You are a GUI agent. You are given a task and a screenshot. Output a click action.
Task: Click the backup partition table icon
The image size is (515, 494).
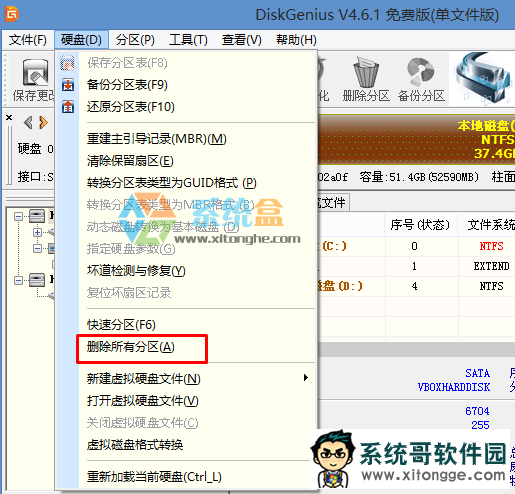(x=68, y=85)
